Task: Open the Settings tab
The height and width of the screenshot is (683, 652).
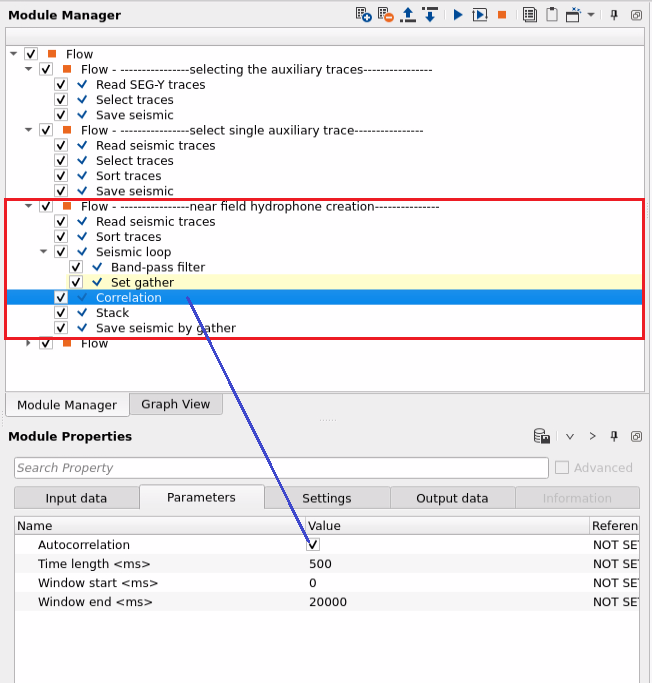Action: (327, 498)
